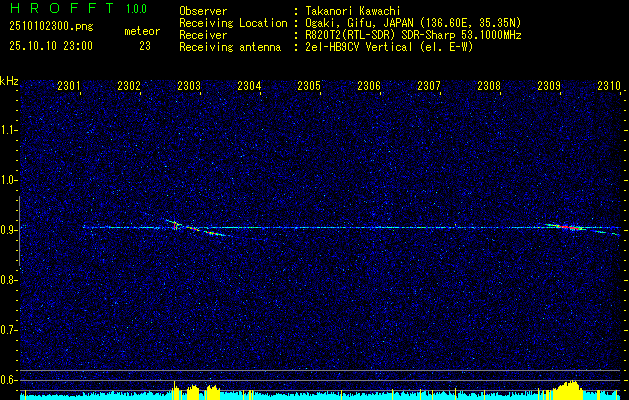
Task: Click version number 1.0.0
Action: pos(136,9)
